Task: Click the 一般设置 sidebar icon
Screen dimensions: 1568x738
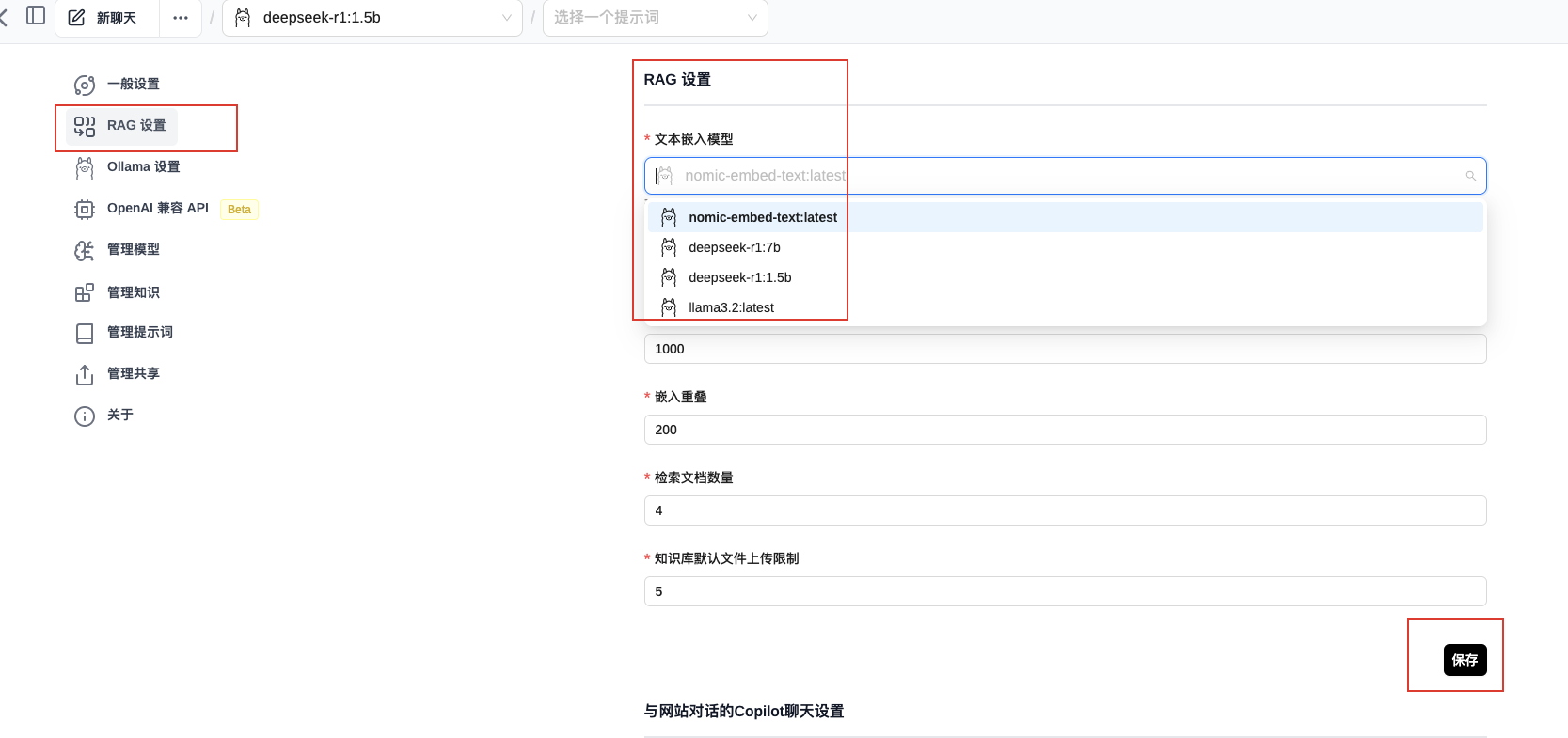Action: tap(85, 85)
